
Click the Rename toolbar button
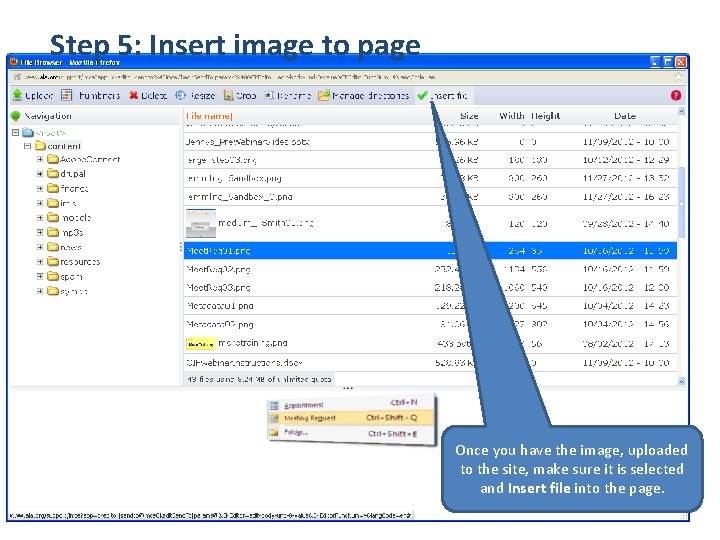(288, 96)
